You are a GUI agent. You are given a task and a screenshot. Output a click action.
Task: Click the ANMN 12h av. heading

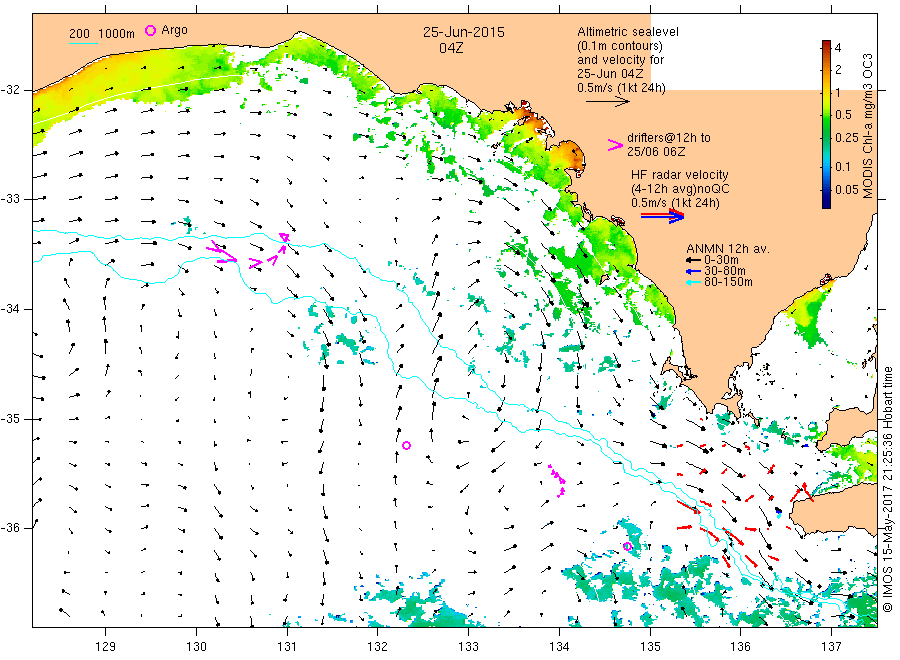tap(728, 249)
